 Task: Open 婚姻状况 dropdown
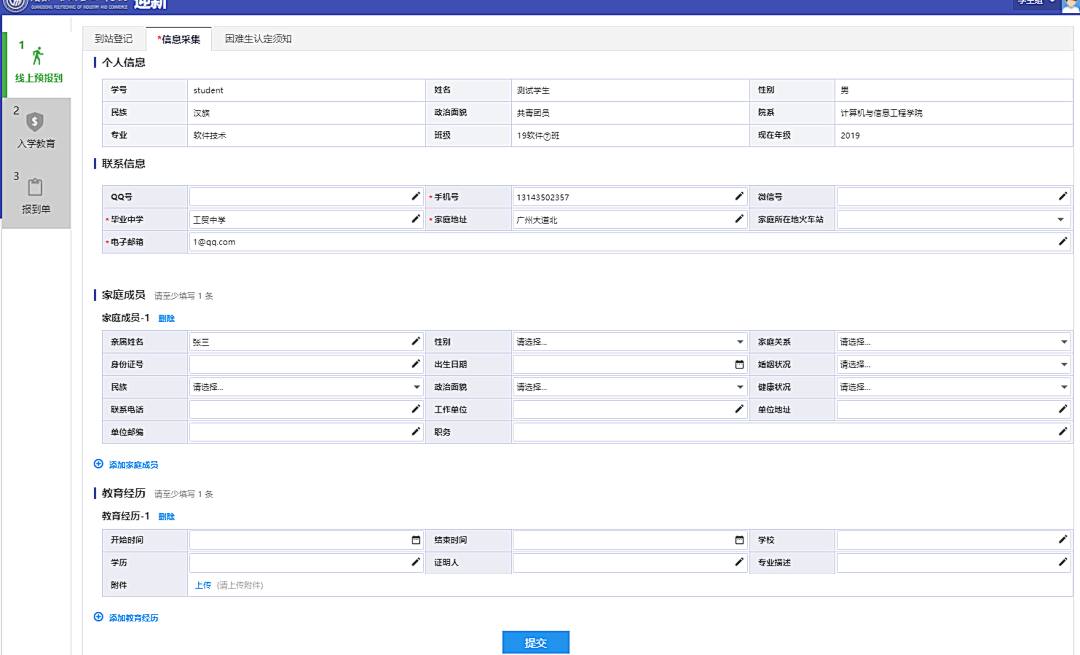954,364
